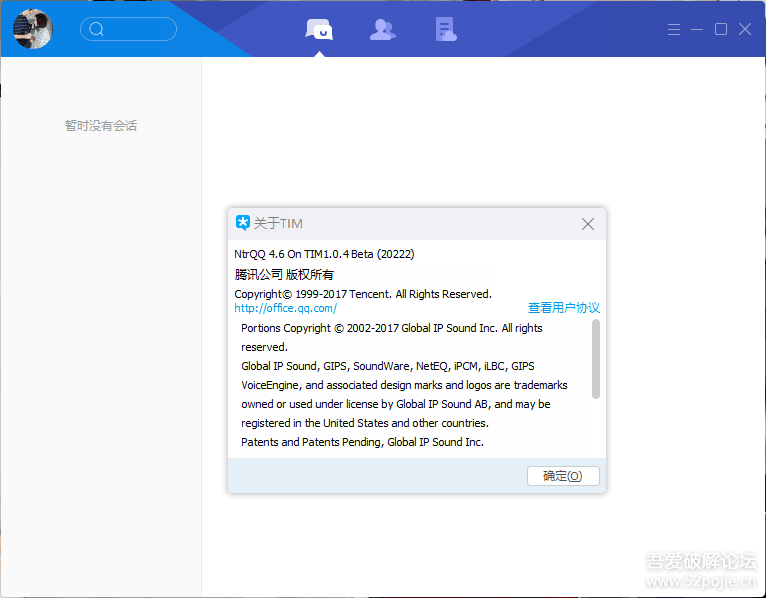
Task: Click the license text scrollbar thumb
Action: [x=596, y=359]
